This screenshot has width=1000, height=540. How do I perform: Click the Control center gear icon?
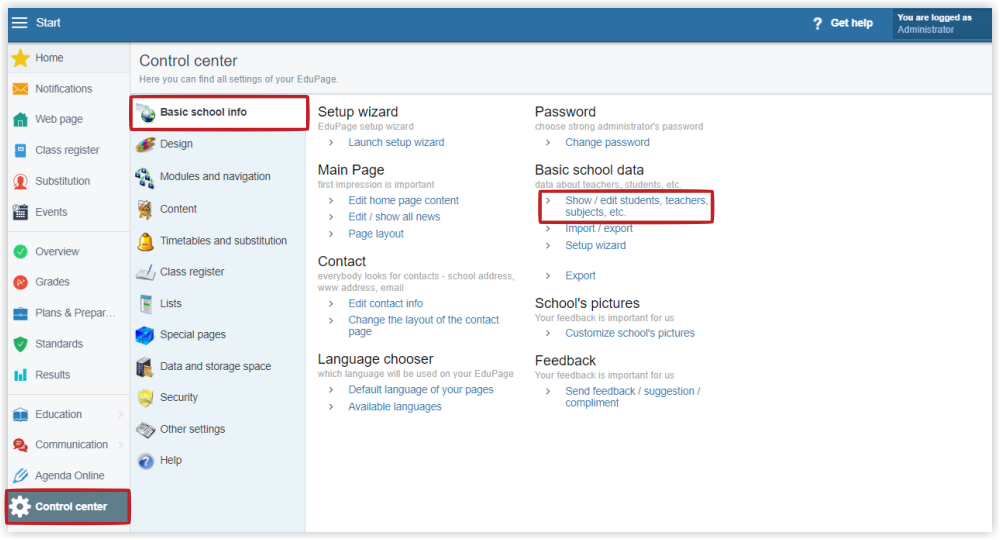click(20, 507)
